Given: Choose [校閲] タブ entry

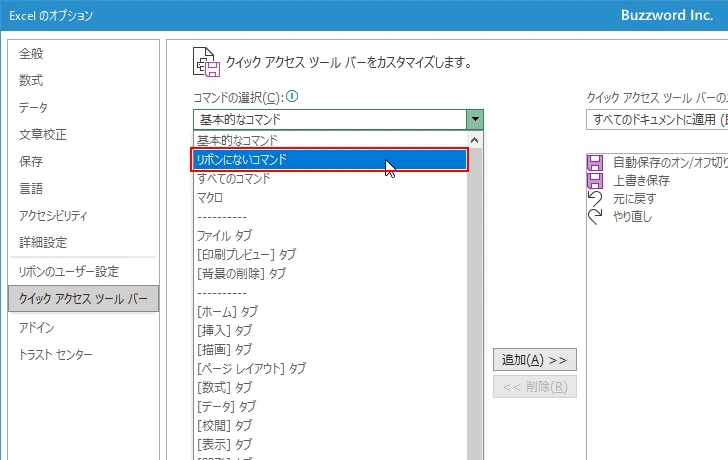Looking at the screenshot, I should [x=330, y=426].
